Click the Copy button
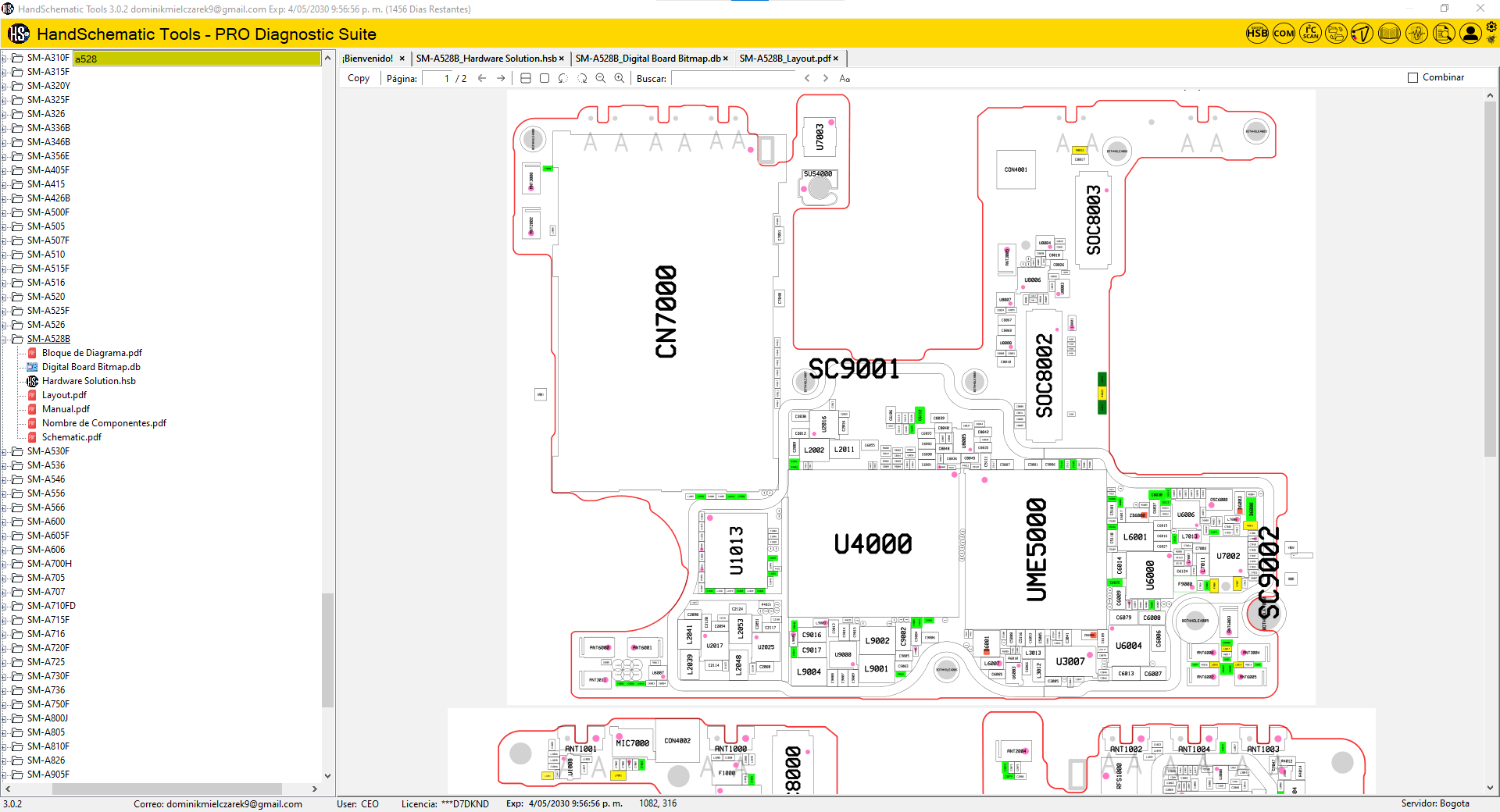1500x812 pixels. [x=359, y=78]
